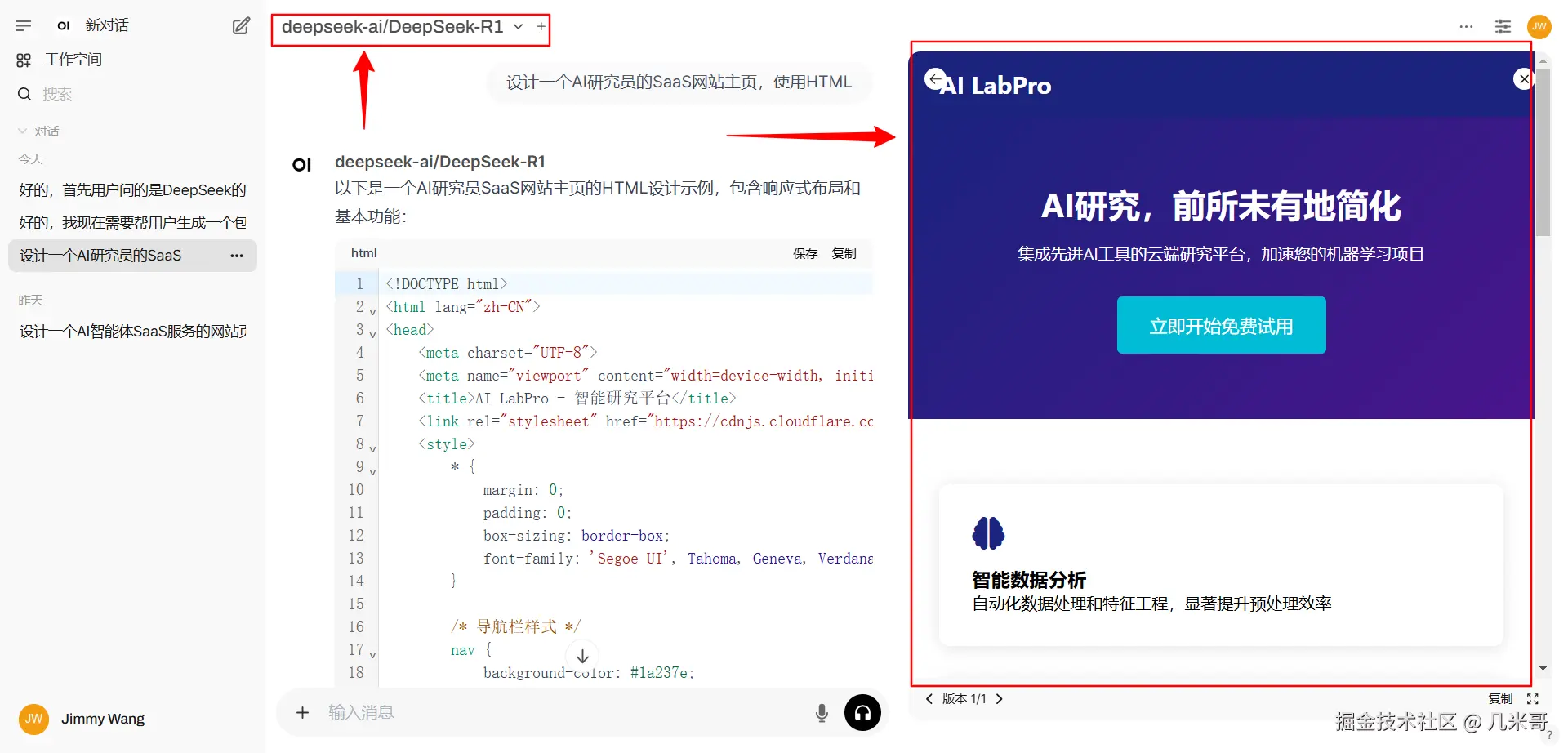Open the JW user avatar menu
This screenshot has height=753, width=1568.
[1539, 26]
